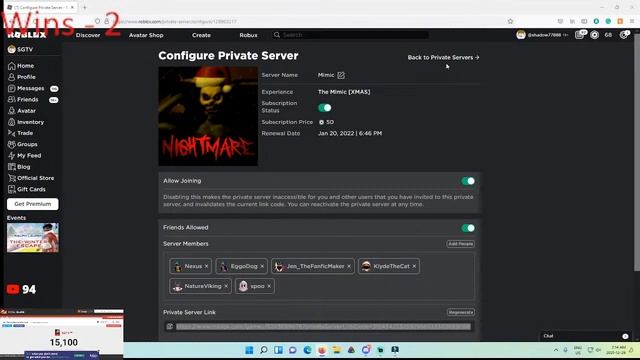Open the taskbar clock and date

[616, 350]
